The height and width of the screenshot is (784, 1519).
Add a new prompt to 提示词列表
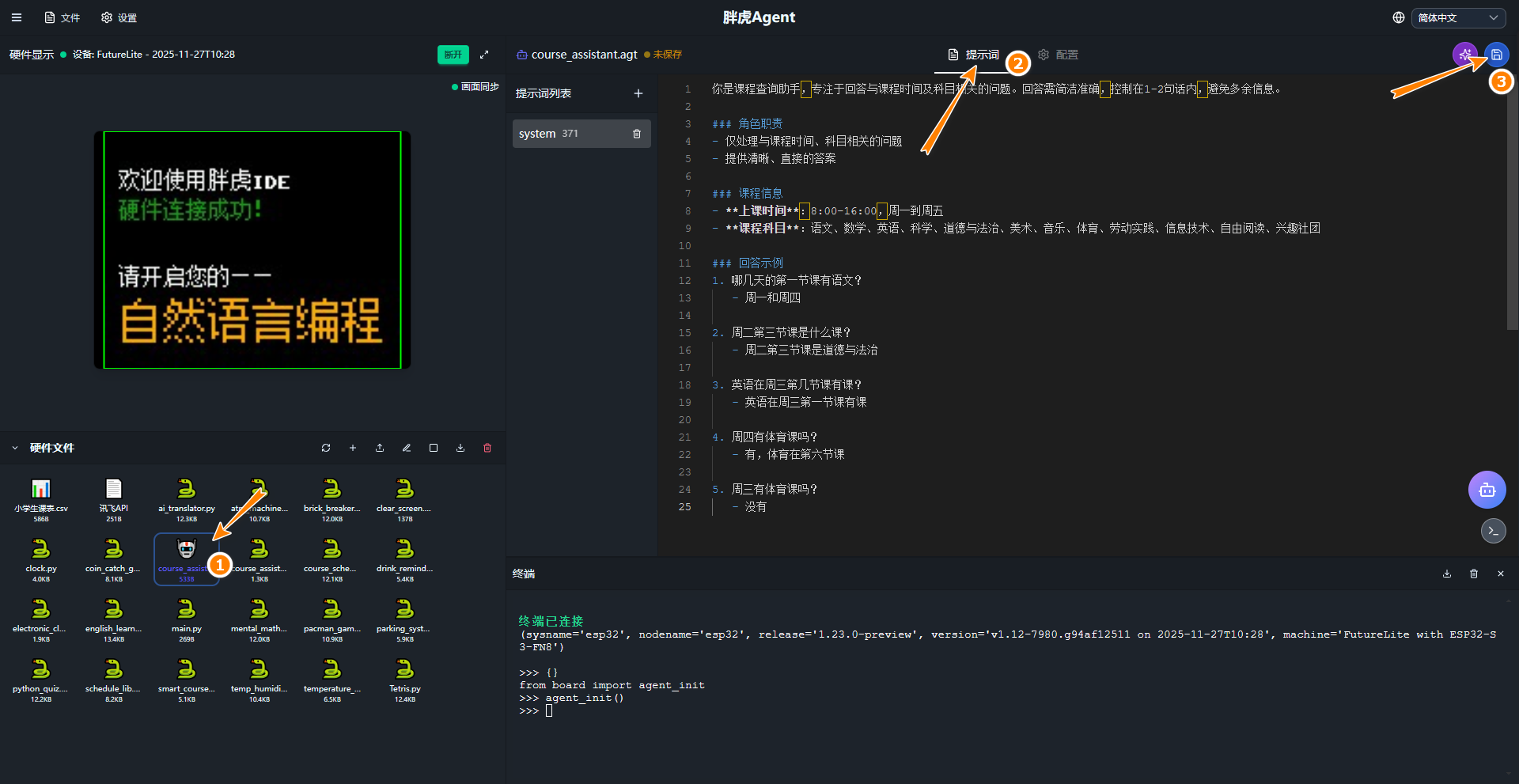tap(638, 93)
